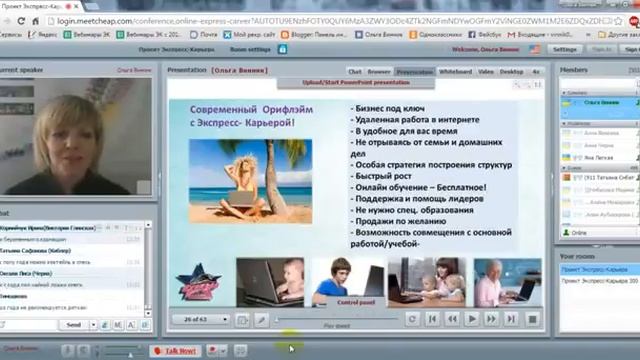Toggle the webcam icon in bottom bar

point(84,351)
